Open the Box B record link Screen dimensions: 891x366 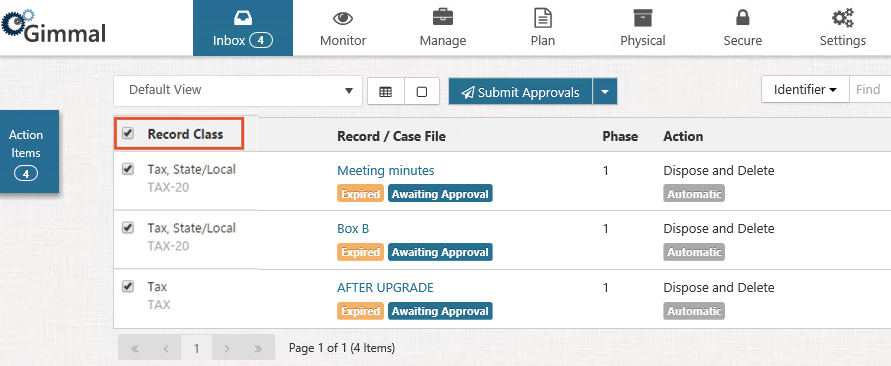(x=353, y=228)
